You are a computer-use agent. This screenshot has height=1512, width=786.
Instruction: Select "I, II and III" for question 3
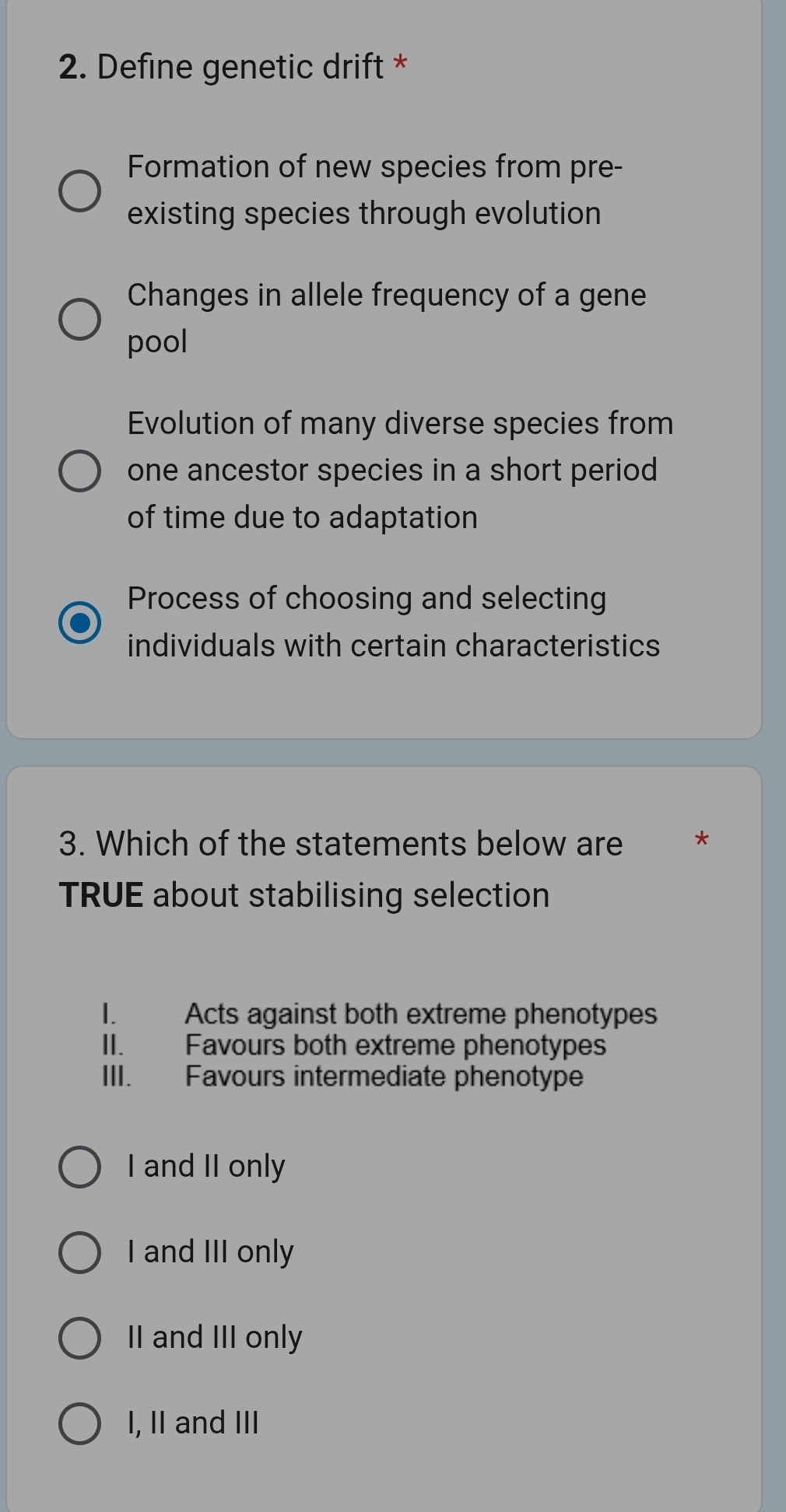[79, 1422]
